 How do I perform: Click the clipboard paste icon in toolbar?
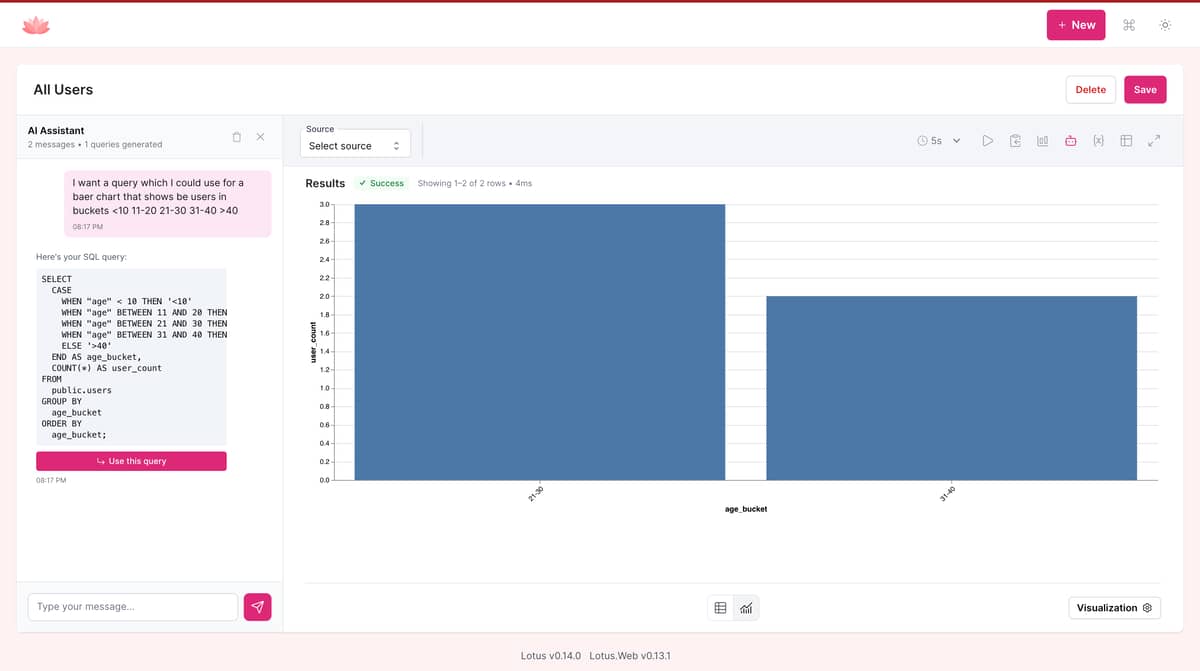[1015, 141]
